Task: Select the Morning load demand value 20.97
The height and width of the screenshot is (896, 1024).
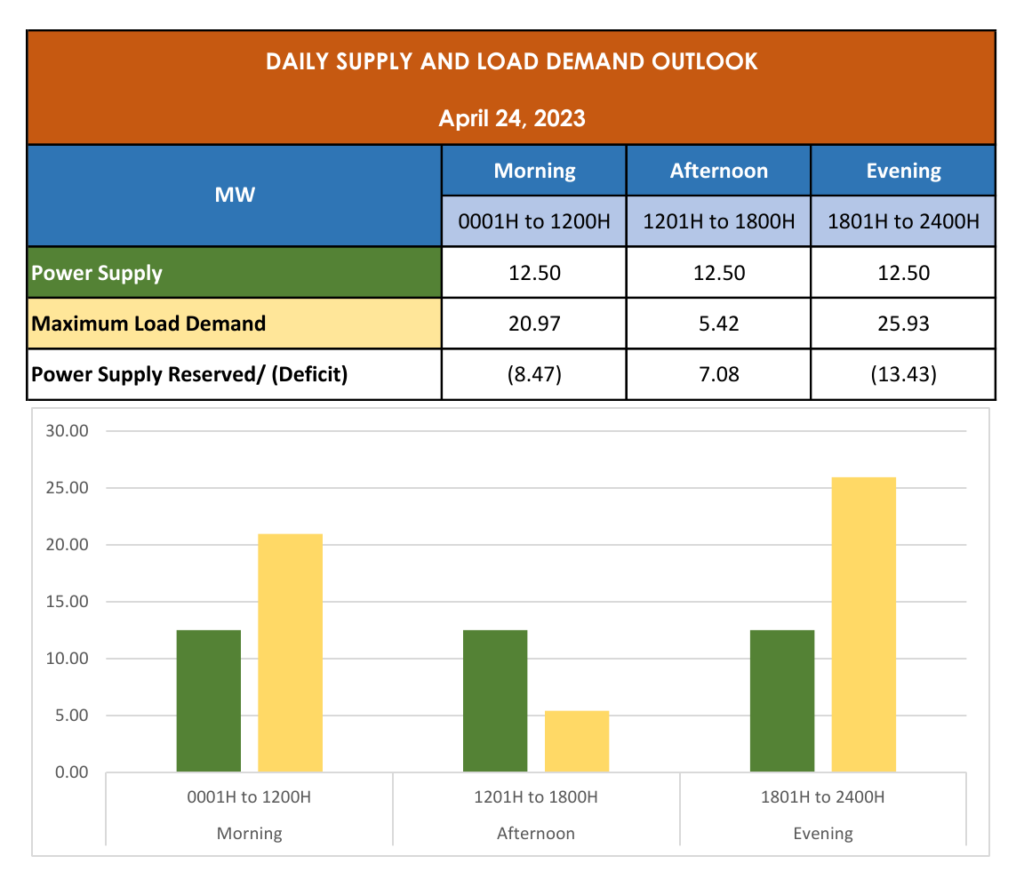Action: (534, 324)
